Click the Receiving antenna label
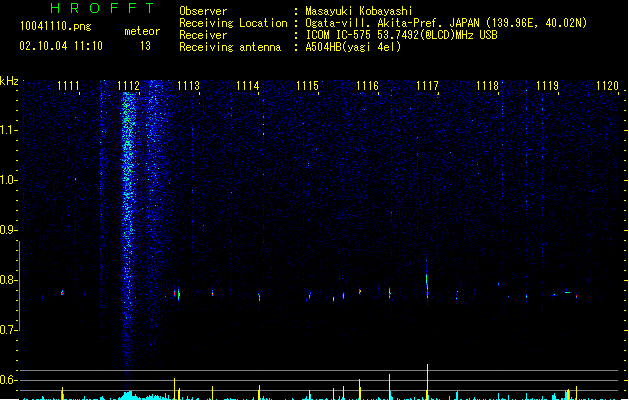The image size is (629, 400). click(230, 47)
